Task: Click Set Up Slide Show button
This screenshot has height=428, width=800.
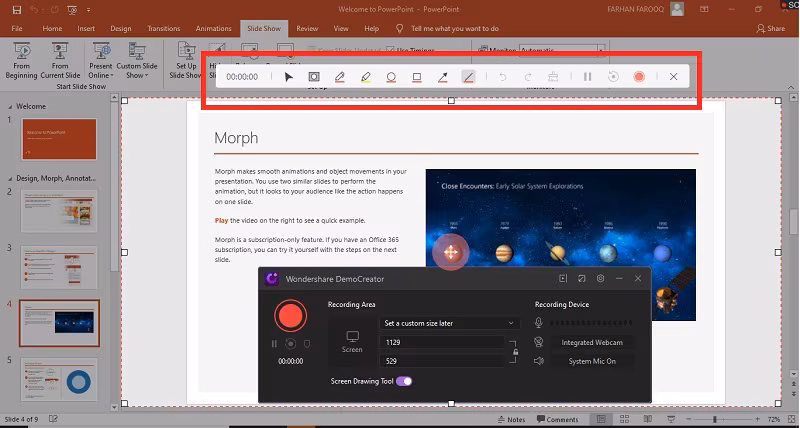Action: point(186,61)
